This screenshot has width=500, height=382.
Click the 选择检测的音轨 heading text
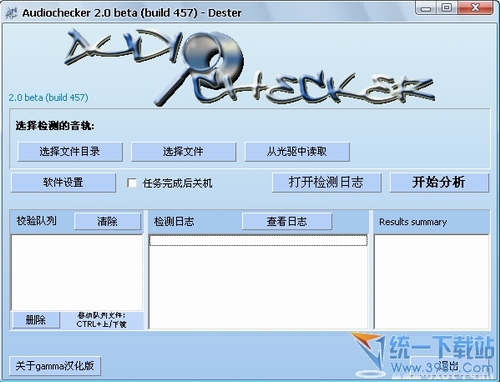[55, 126]
